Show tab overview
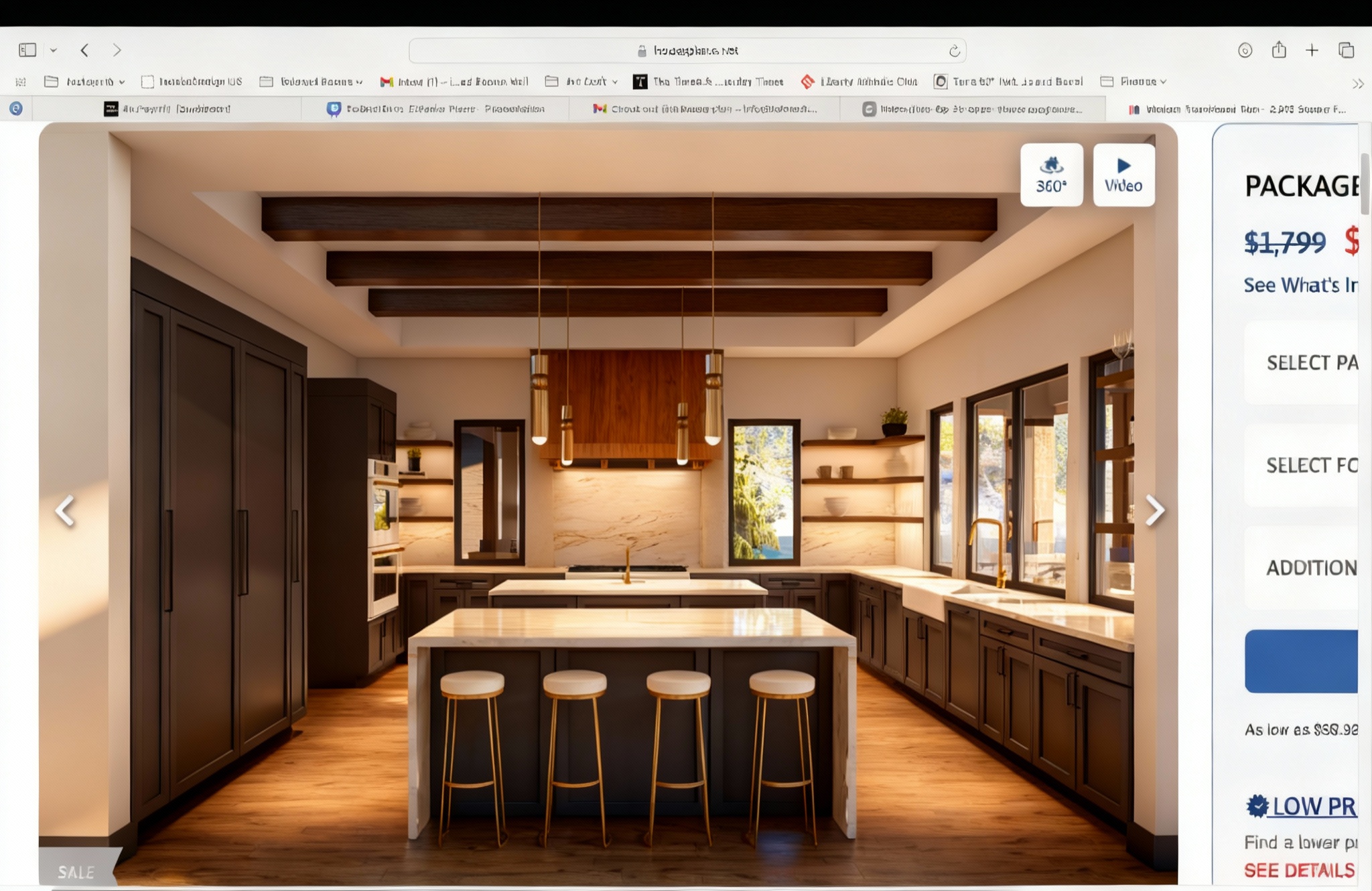The height and width of the screenshot is (891, 1372). coord(1347,50)
